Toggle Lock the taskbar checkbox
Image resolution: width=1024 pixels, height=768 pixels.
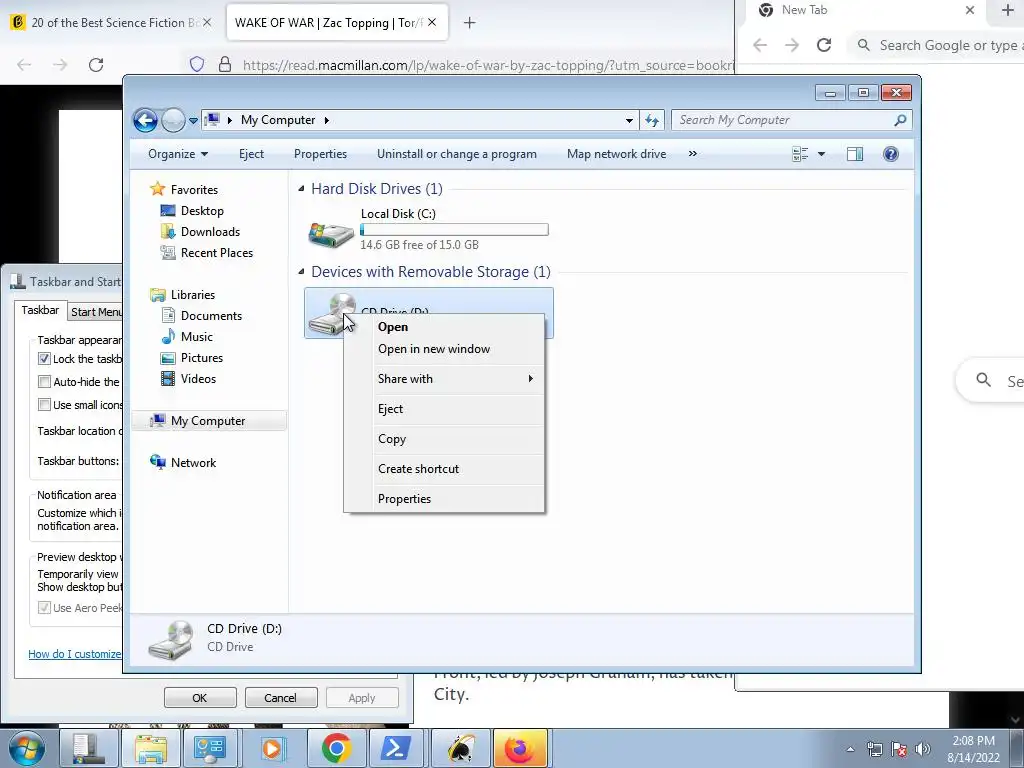click(44, 359)
